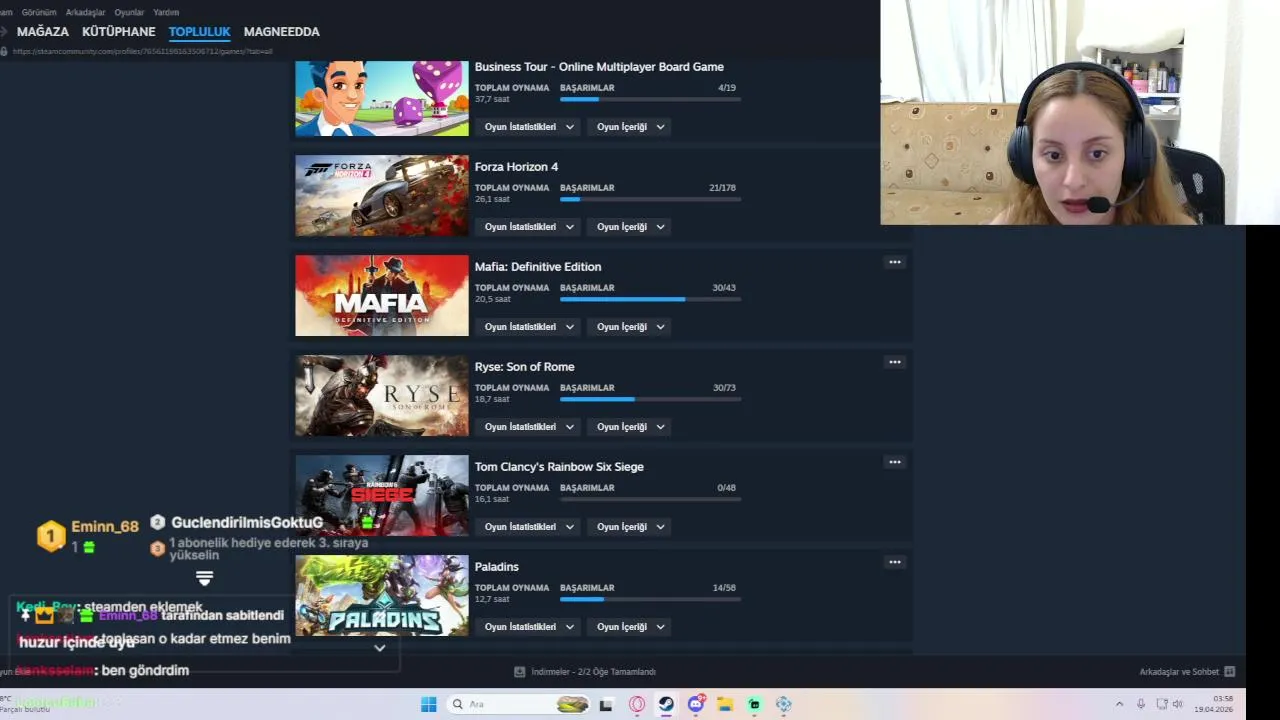Open options menu for Mafia: Definitive Edition
1280x720 pixels.
pos(895,262)
